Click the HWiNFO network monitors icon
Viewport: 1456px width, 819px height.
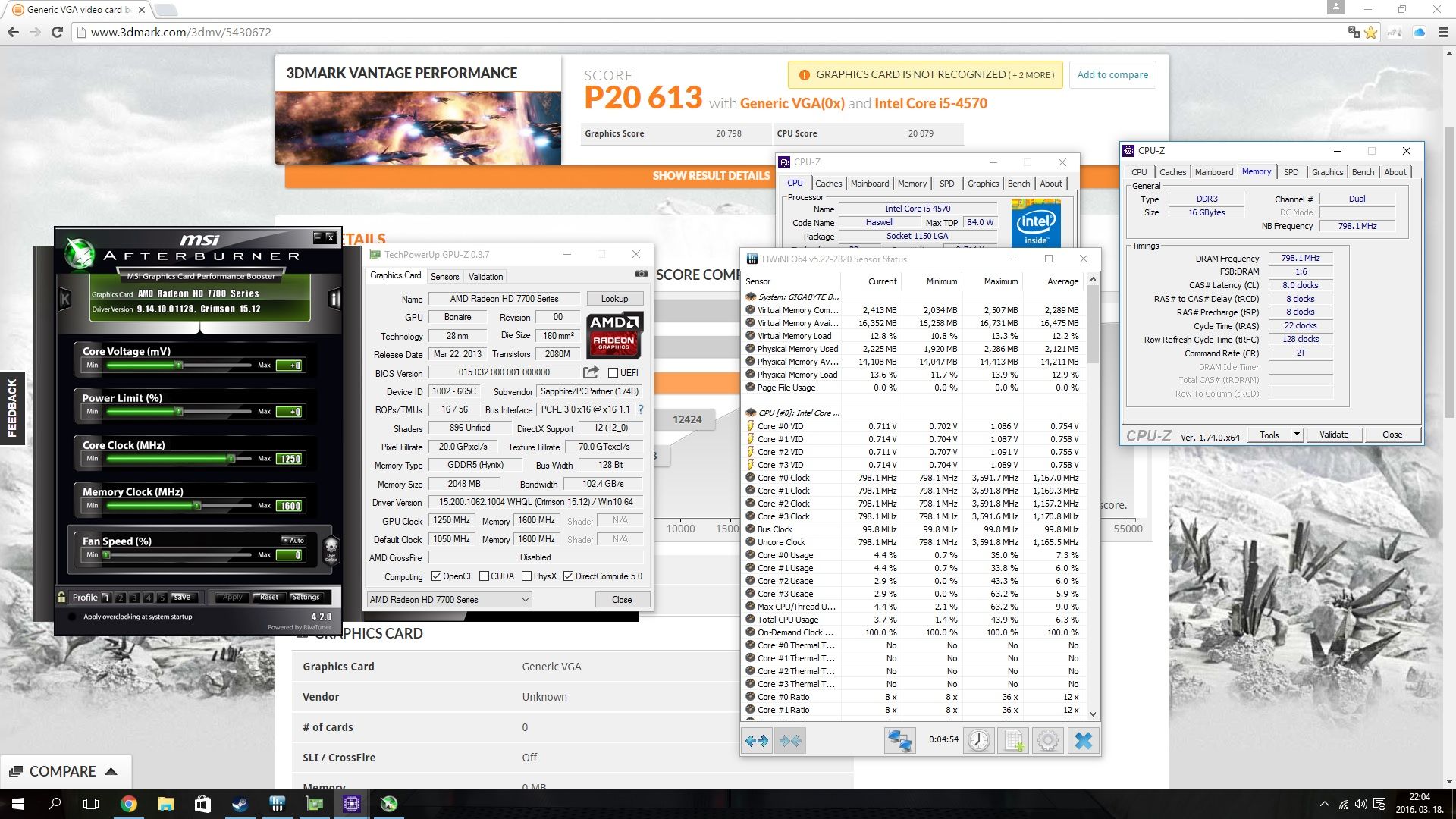pos(899,741)
